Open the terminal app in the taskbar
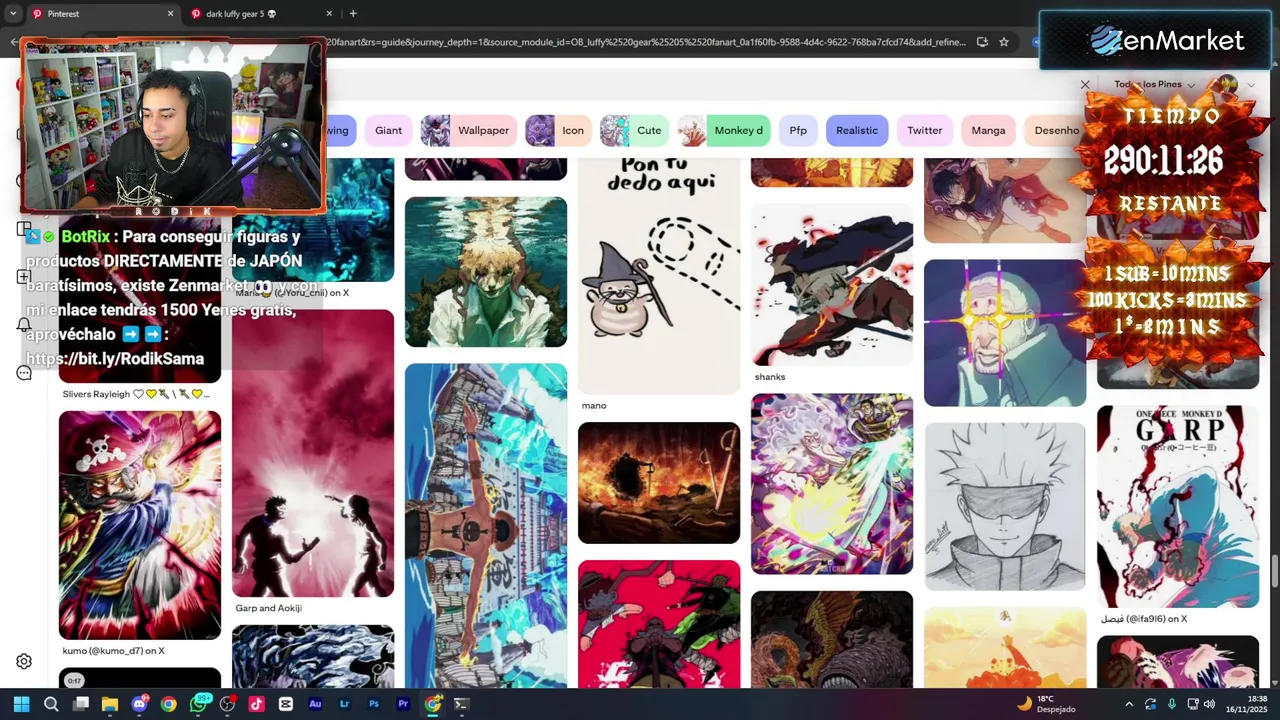 [461, 704]
